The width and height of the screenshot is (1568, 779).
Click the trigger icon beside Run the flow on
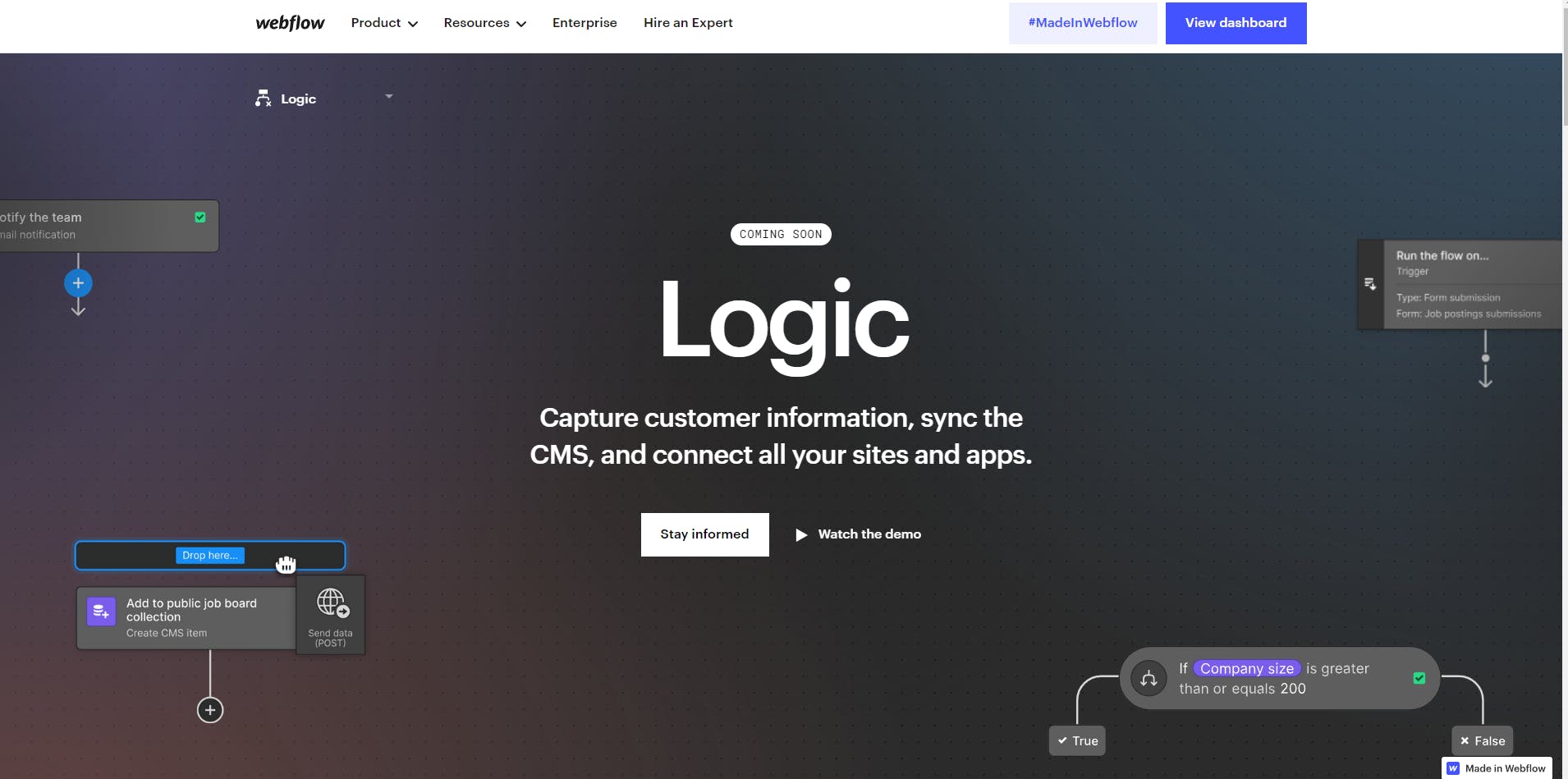tap(1370, 284)
